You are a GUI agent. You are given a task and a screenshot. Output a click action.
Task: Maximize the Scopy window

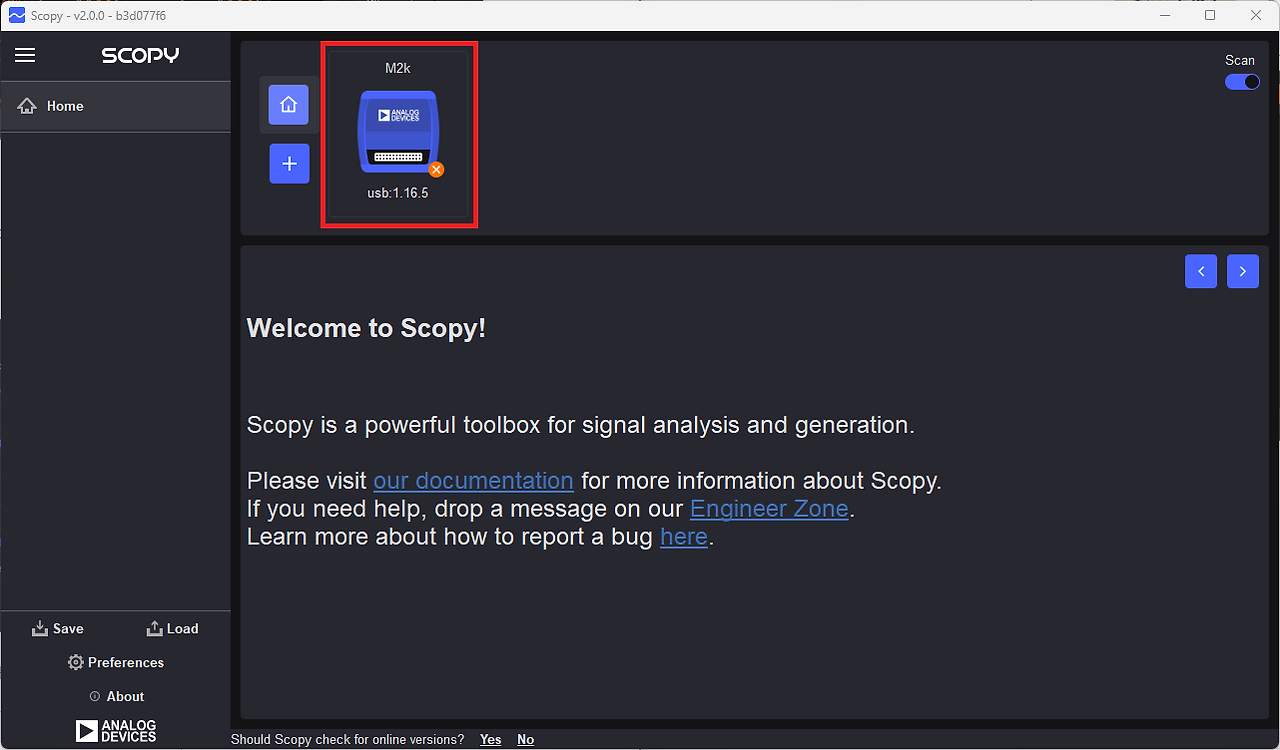point(1210,15)
